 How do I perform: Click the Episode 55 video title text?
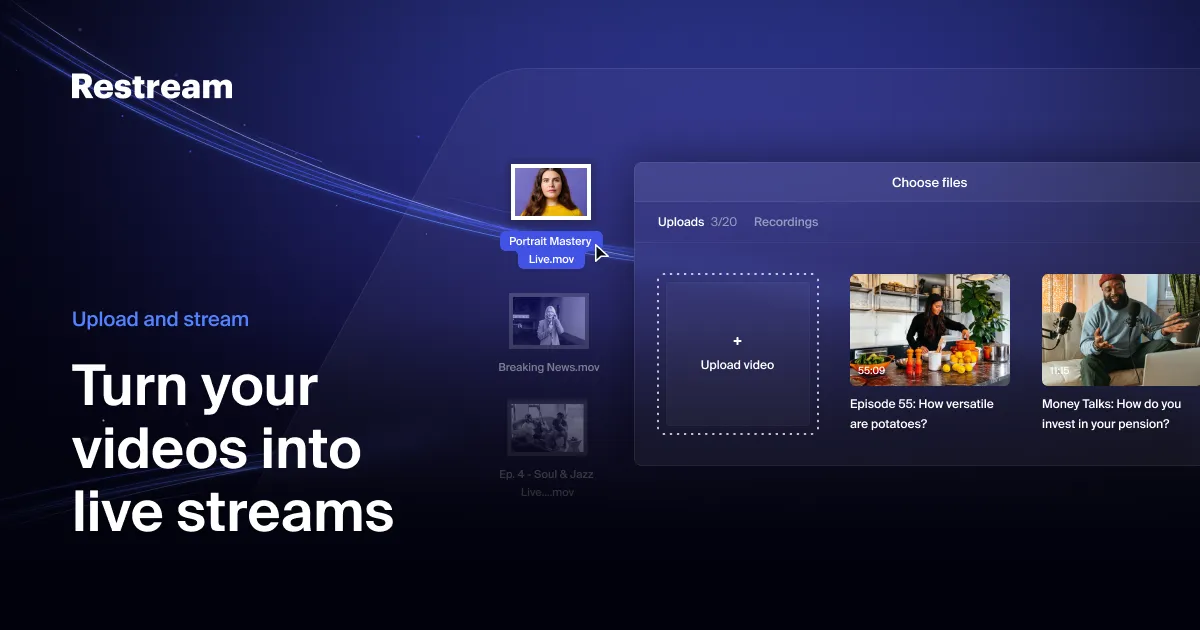(x=922, y=414)
